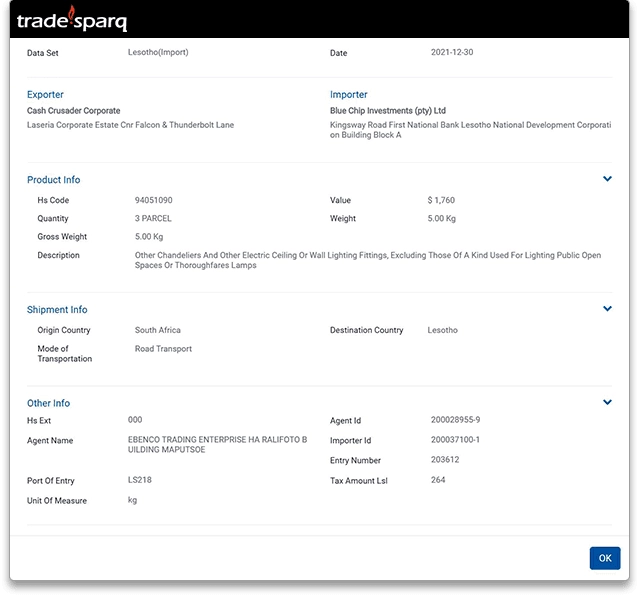Click destination country value Lesotho
637x609 pixels.
[442, 330]
